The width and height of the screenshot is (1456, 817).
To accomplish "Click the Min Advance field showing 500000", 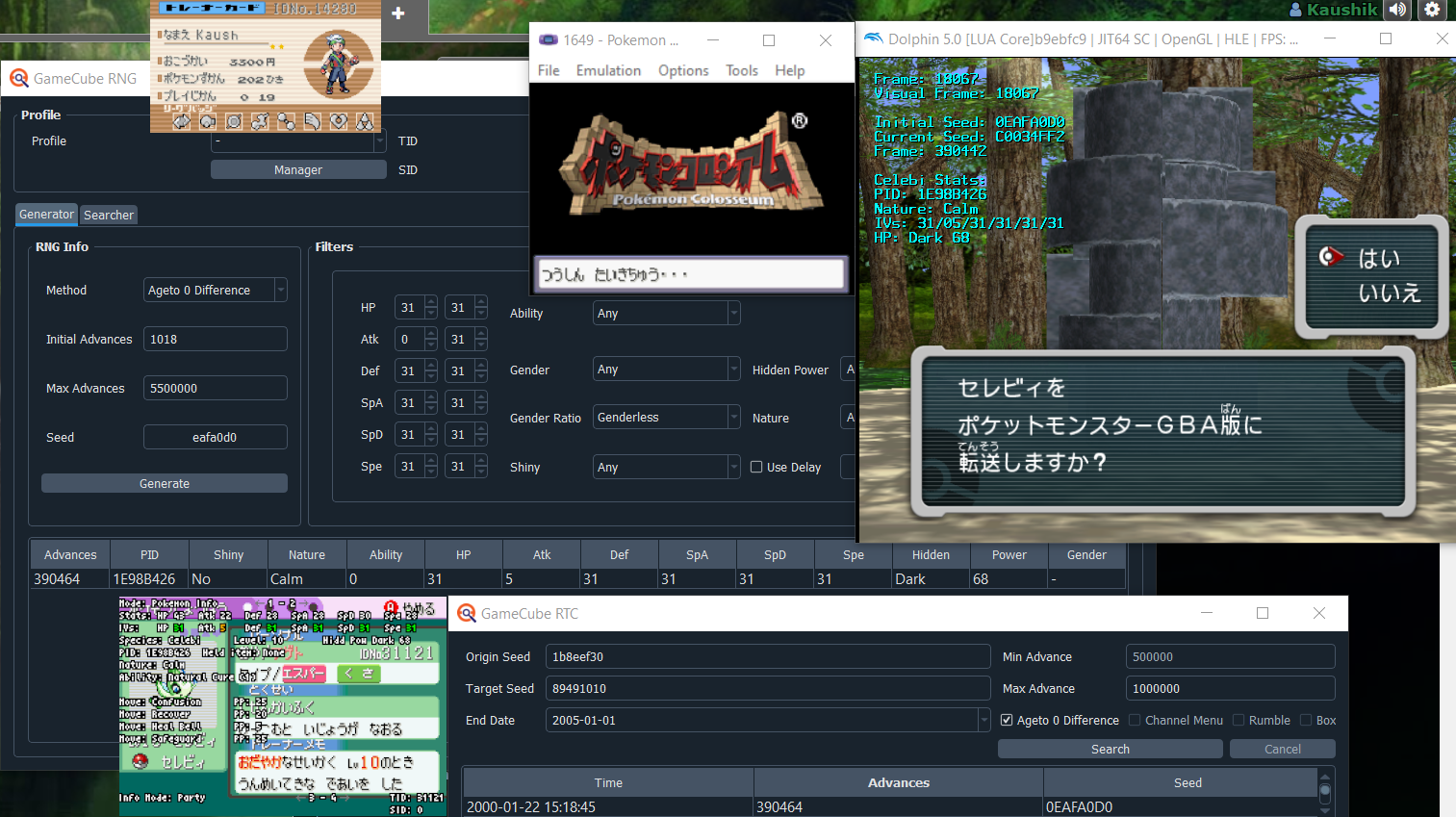I will pos(1231,656).
